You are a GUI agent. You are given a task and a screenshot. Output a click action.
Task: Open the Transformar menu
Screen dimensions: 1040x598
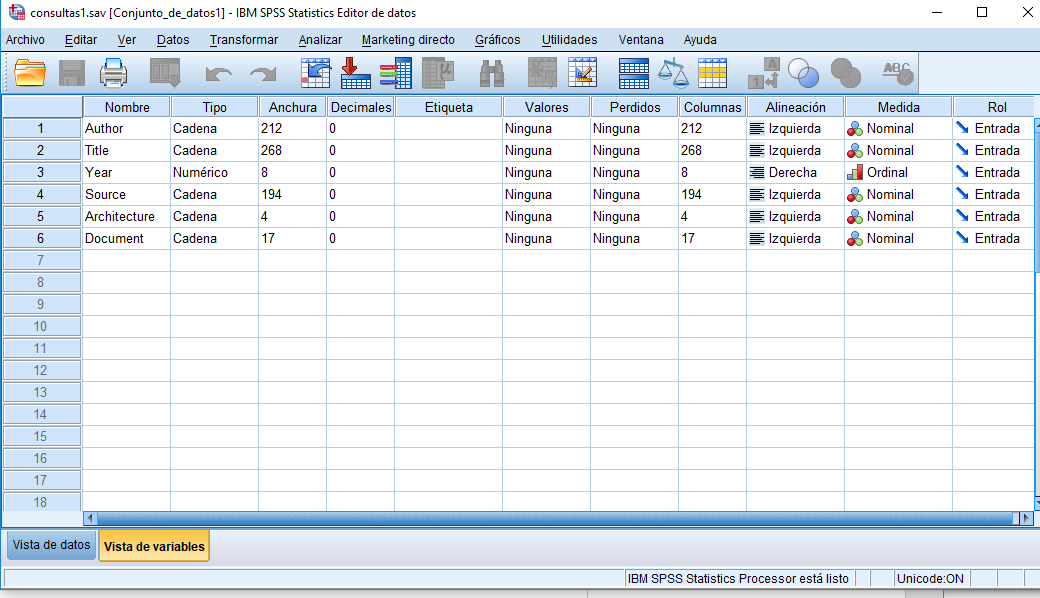click(244, 40)
